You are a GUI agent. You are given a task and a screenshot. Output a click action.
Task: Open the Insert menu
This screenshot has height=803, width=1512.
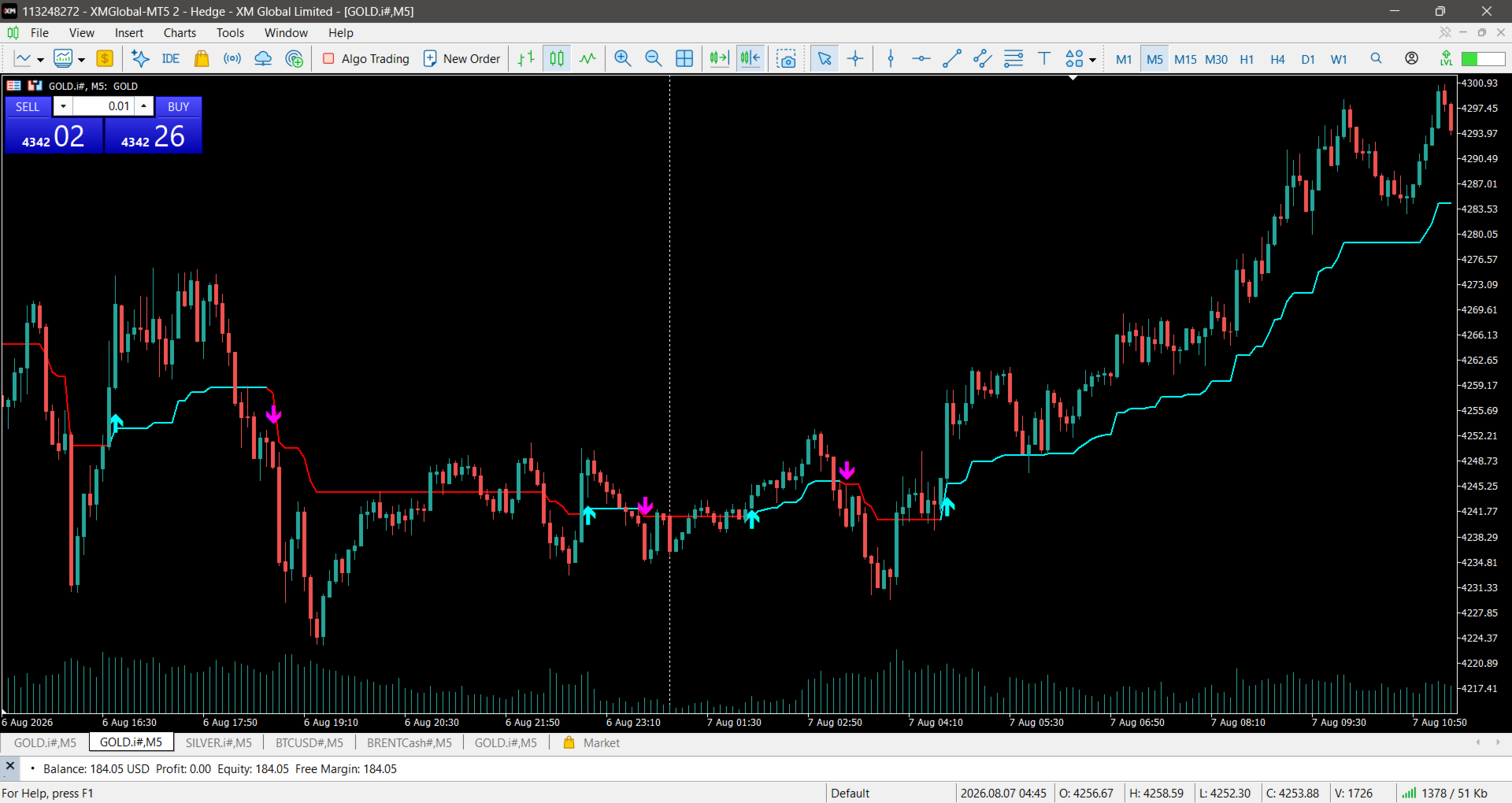[x=129, y=32]
